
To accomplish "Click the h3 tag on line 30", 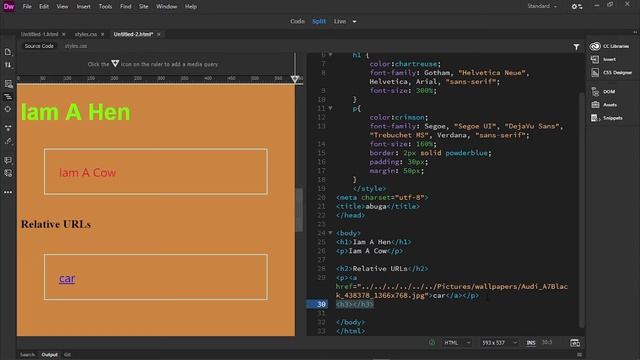I will pyautogui.click(x=354, y=304).
